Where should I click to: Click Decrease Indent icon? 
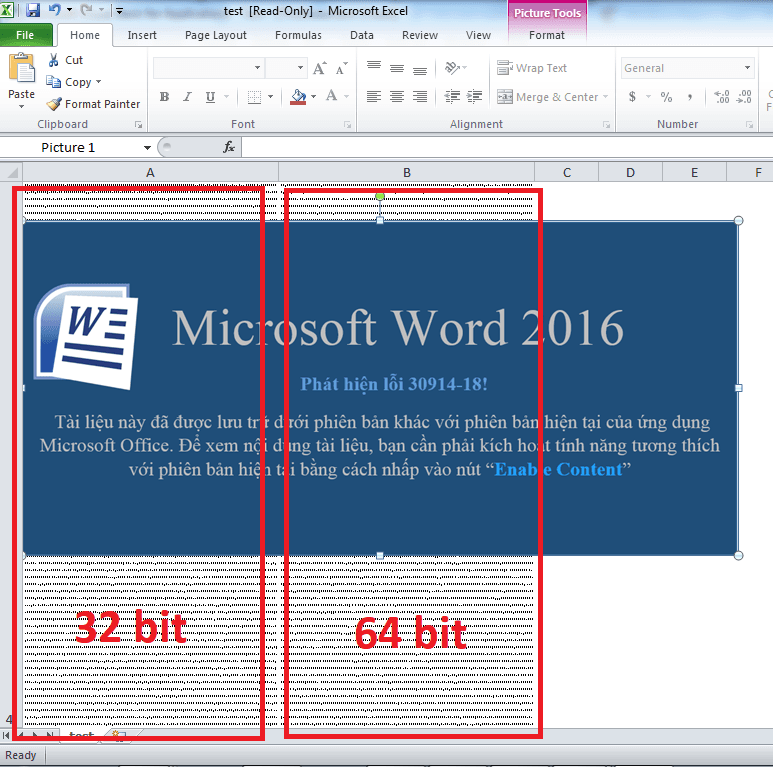(x=452, y=97)
